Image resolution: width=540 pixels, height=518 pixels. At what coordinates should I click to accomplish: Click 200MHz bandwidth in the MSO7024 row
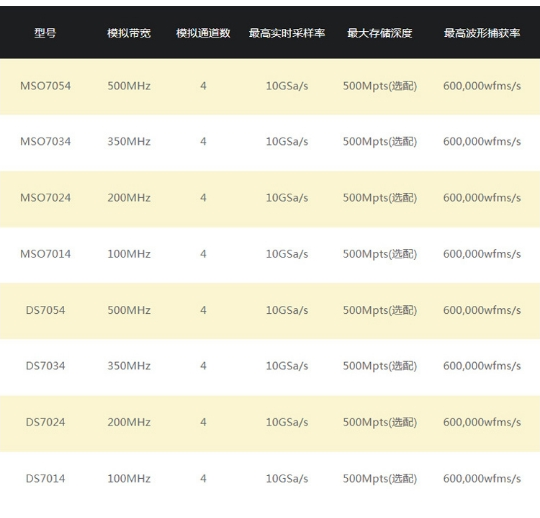[129, 198]
